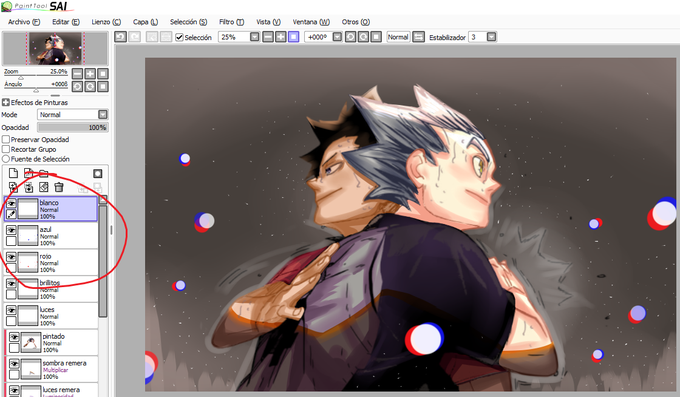Click the pencil icon on blanco layer
Image resolution: width=680 pixels, height=397 pixels.
[x=11, y=214]
